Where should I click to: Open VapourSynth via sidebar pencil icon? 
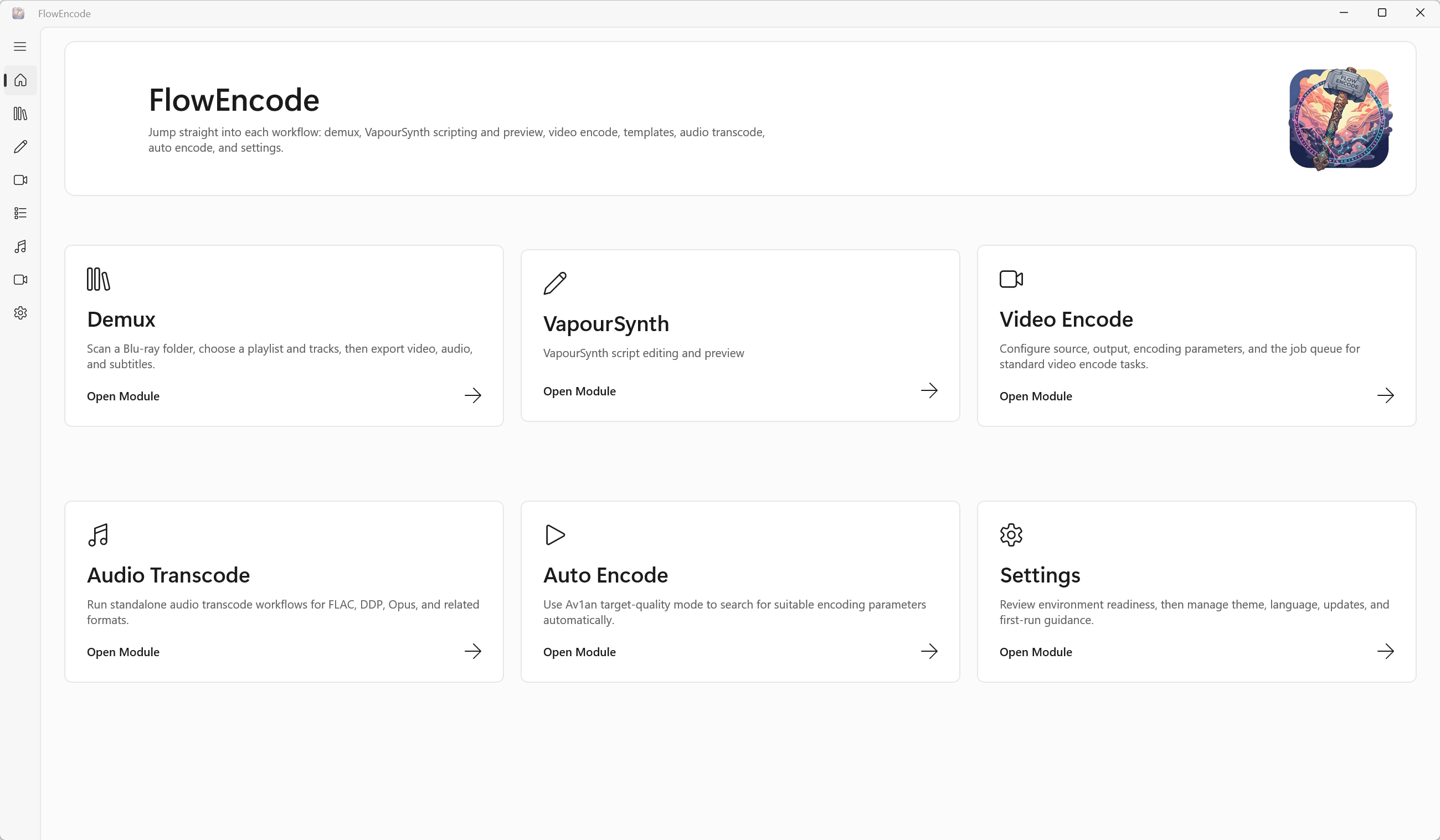click(x=20, y=147)
